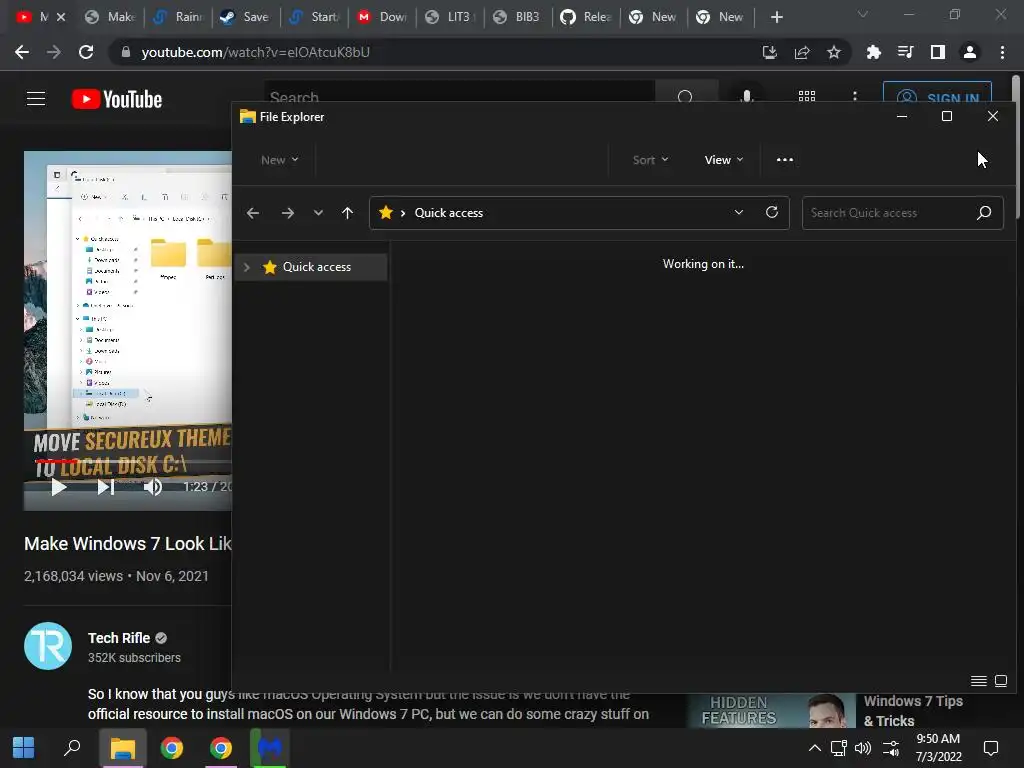The image size is (1024, 768).
Task: Go back in File Explorer navigation
Action: click(253, 213)
